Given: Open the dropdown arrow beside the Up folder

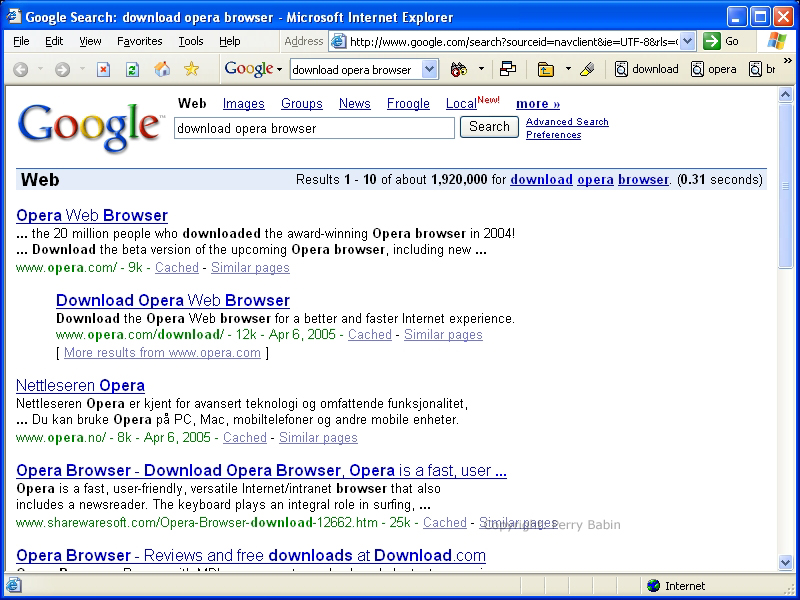Looking at the screenshot, I should pyautogui.click(x=568, y=69).
